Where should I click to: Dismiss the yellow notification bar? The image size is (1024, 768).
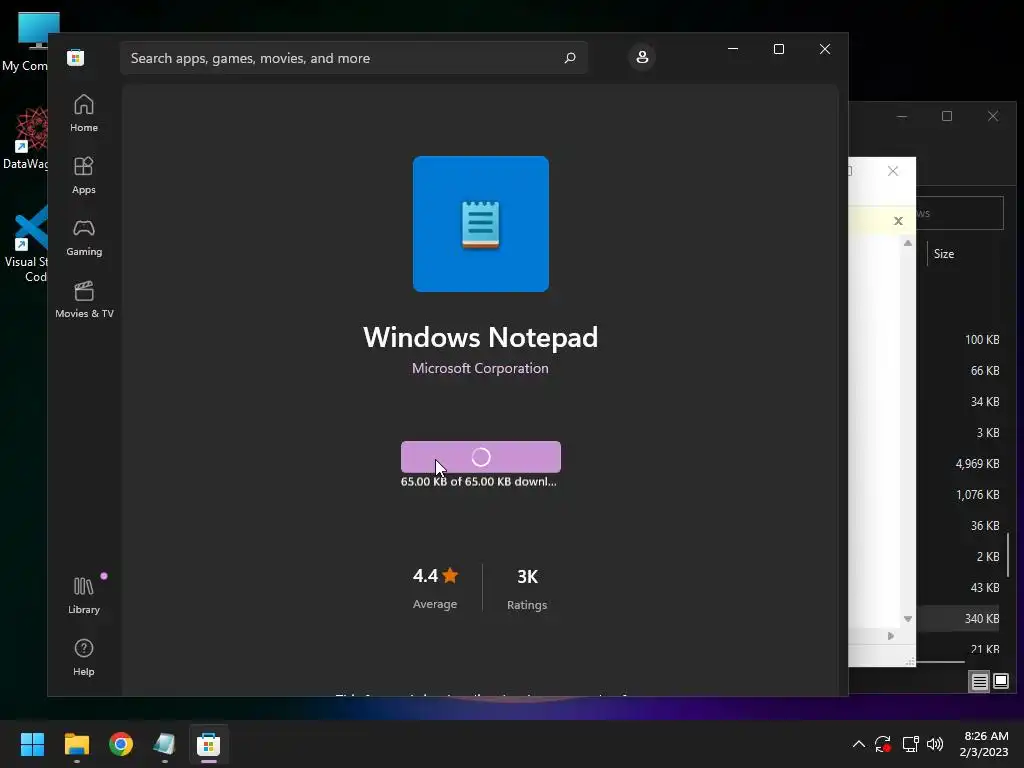coord(898,221)
